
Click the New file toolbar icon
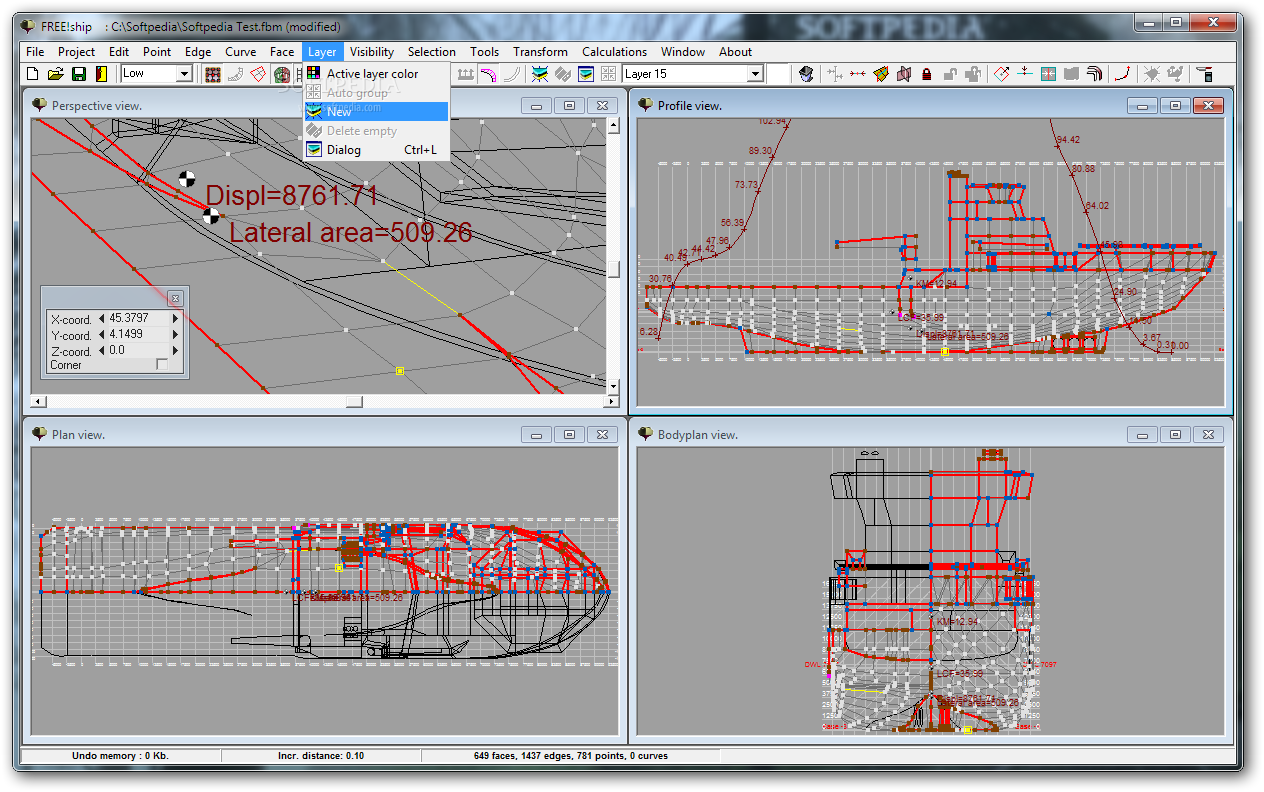tap(32, 74)
